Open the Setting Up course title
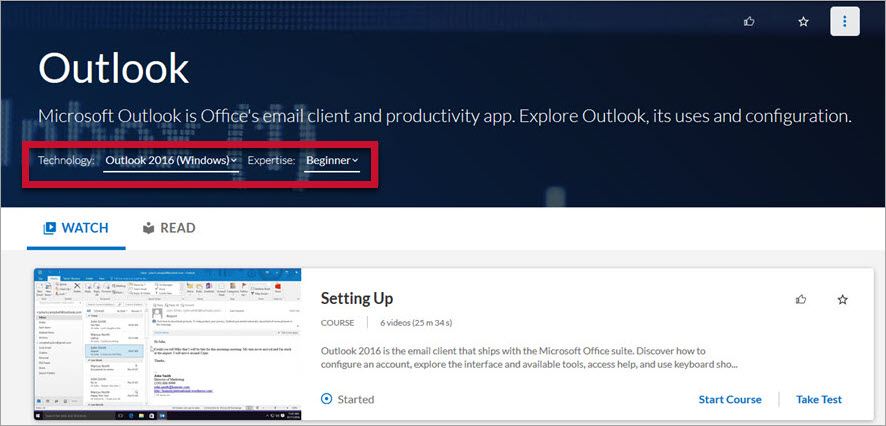The image size is (886, 426). (357, 298)
